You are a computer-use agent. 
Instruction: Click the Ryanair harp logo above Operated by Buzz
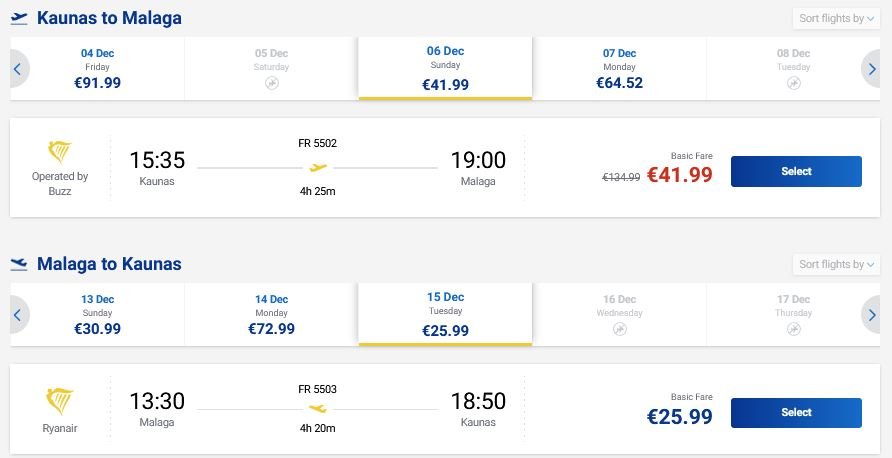60,152
